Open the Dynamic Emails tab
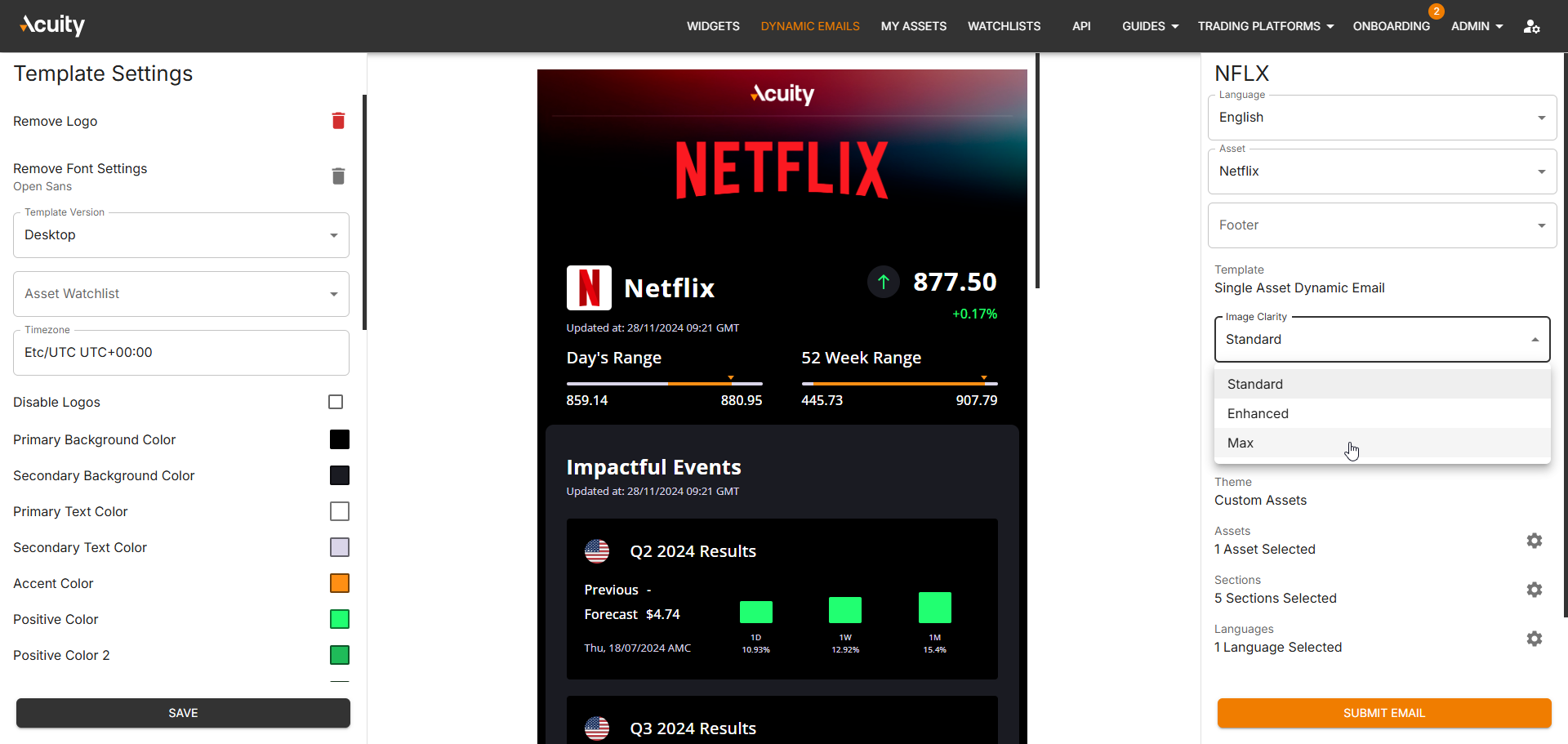 (810, 26)
